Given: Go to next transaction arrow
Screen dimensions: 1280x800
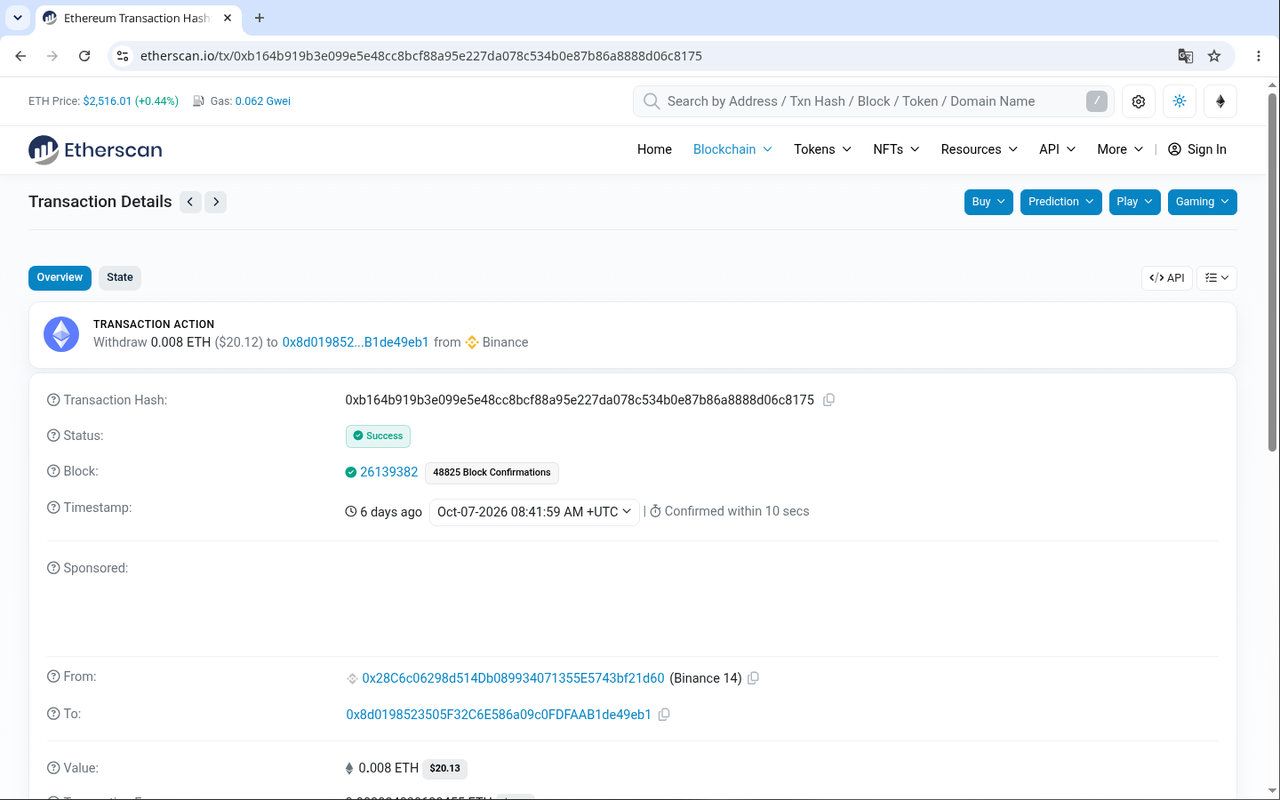Looking at the screenshot, I should (216, 202).
